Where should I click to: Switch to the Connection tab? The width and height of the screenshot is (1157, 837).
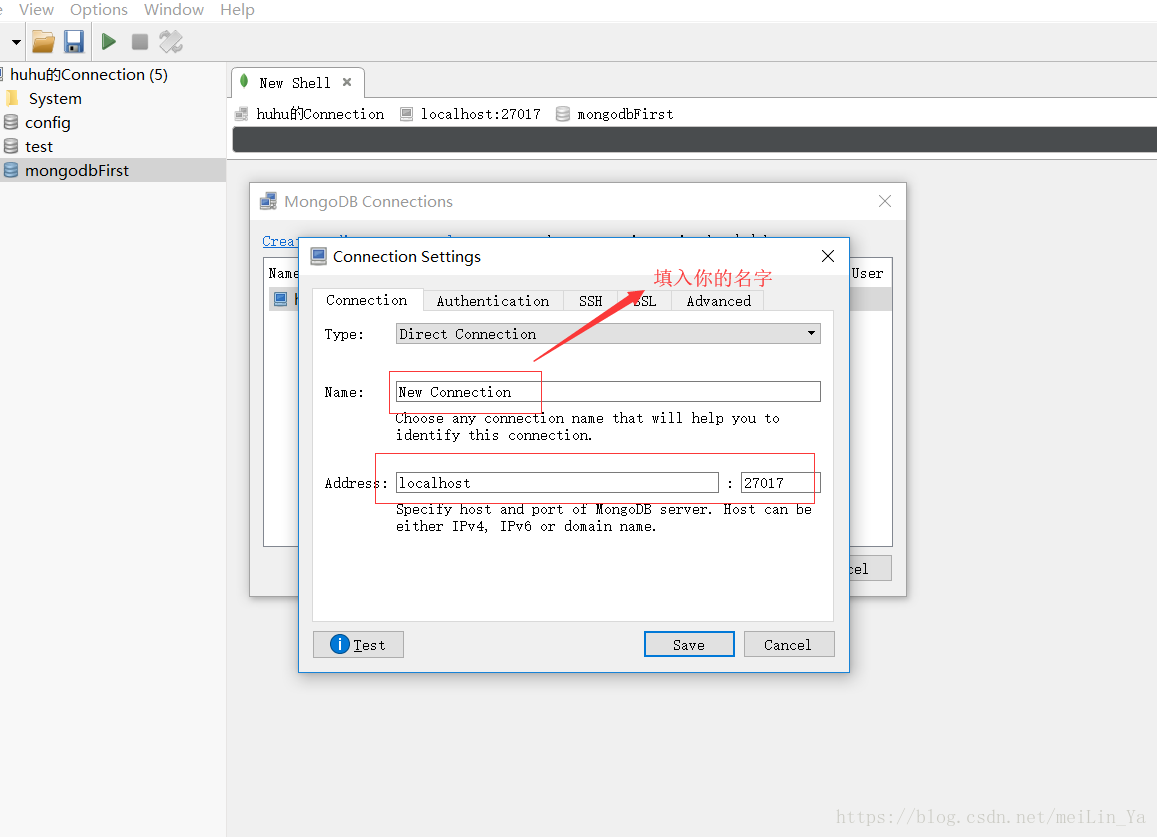point(367,300)
